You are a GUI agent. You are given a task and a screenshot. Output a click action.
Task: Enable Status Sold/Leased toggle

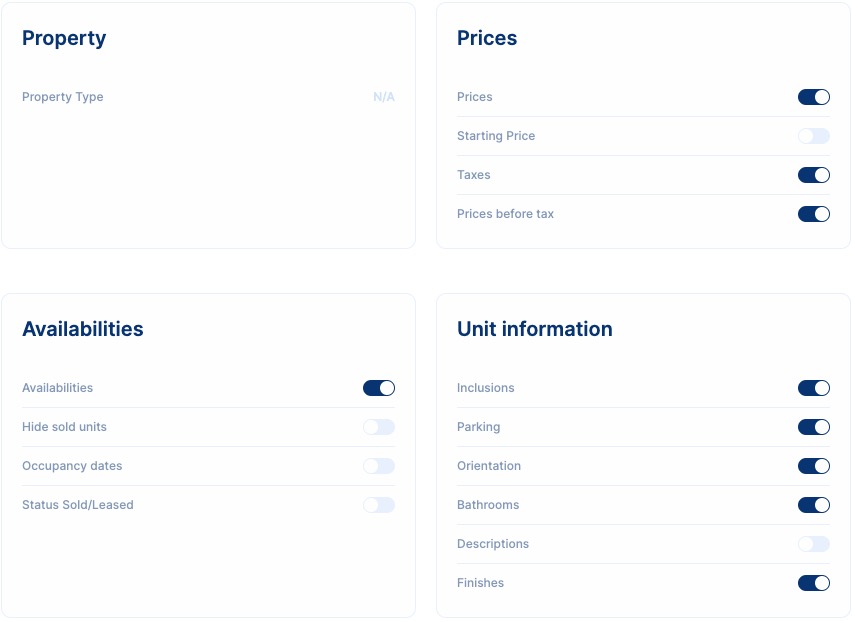coord(379,505)
